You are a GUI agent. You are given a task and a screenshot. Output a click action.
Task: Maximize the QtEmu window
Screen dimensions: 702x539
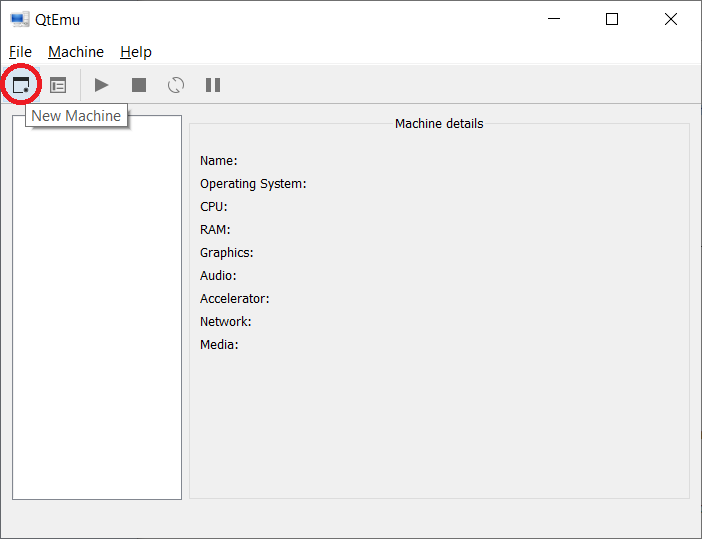(612, 19)
